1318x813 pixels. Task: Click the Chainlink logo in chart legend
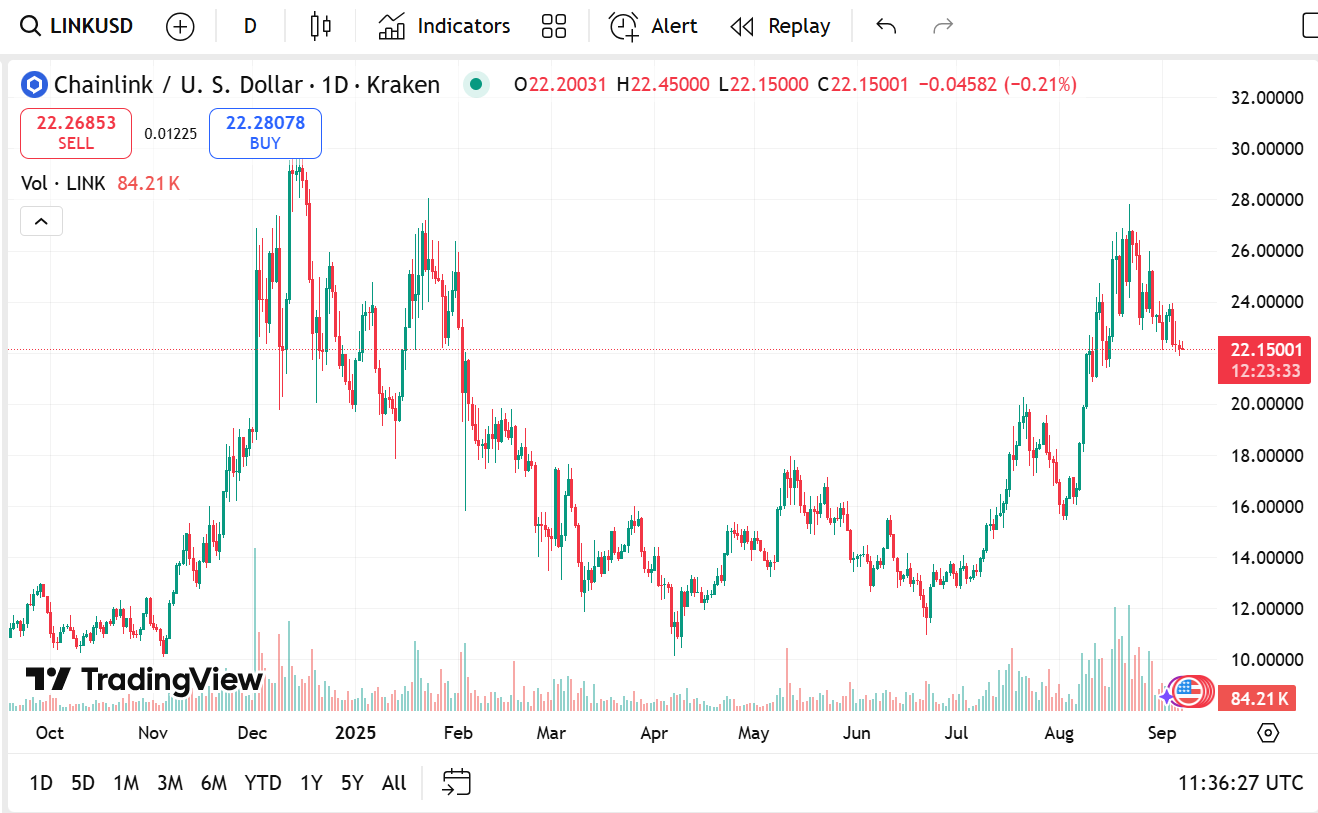35,85
